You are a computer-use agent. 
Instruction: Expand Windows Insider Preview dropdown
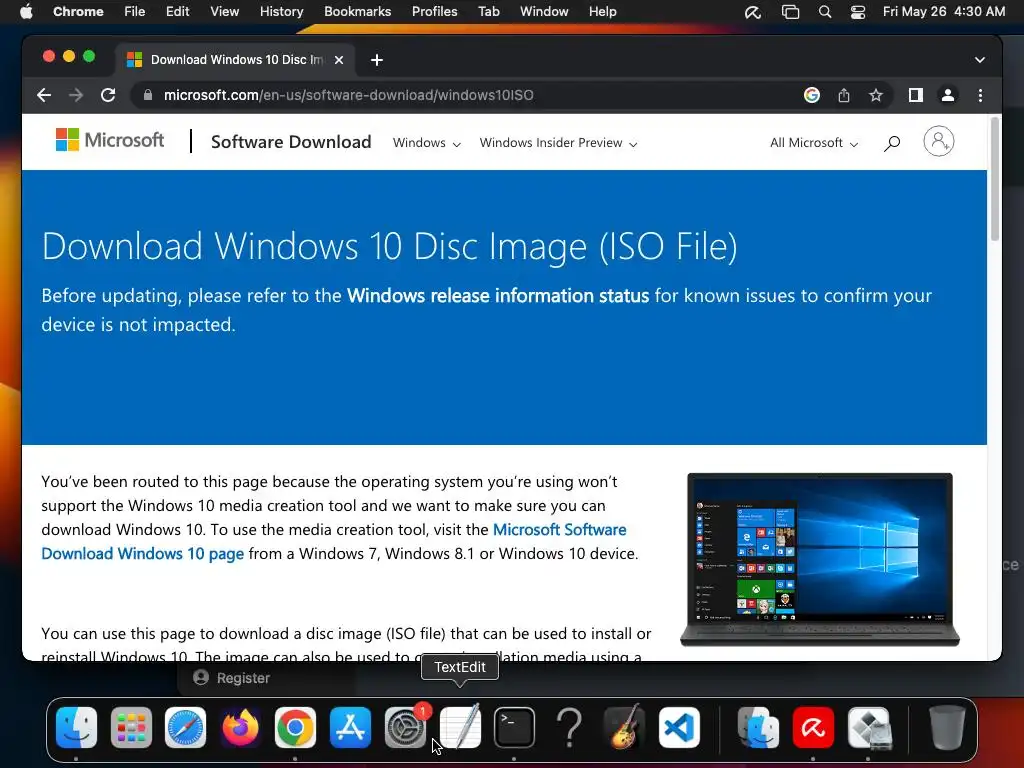point(558,143)
